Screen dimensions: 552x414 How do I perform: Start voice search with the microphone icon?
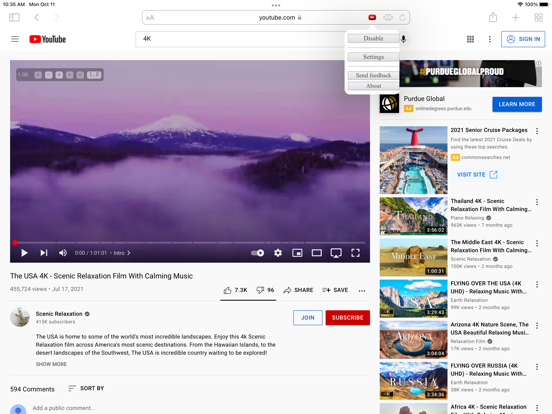point(403,39)
